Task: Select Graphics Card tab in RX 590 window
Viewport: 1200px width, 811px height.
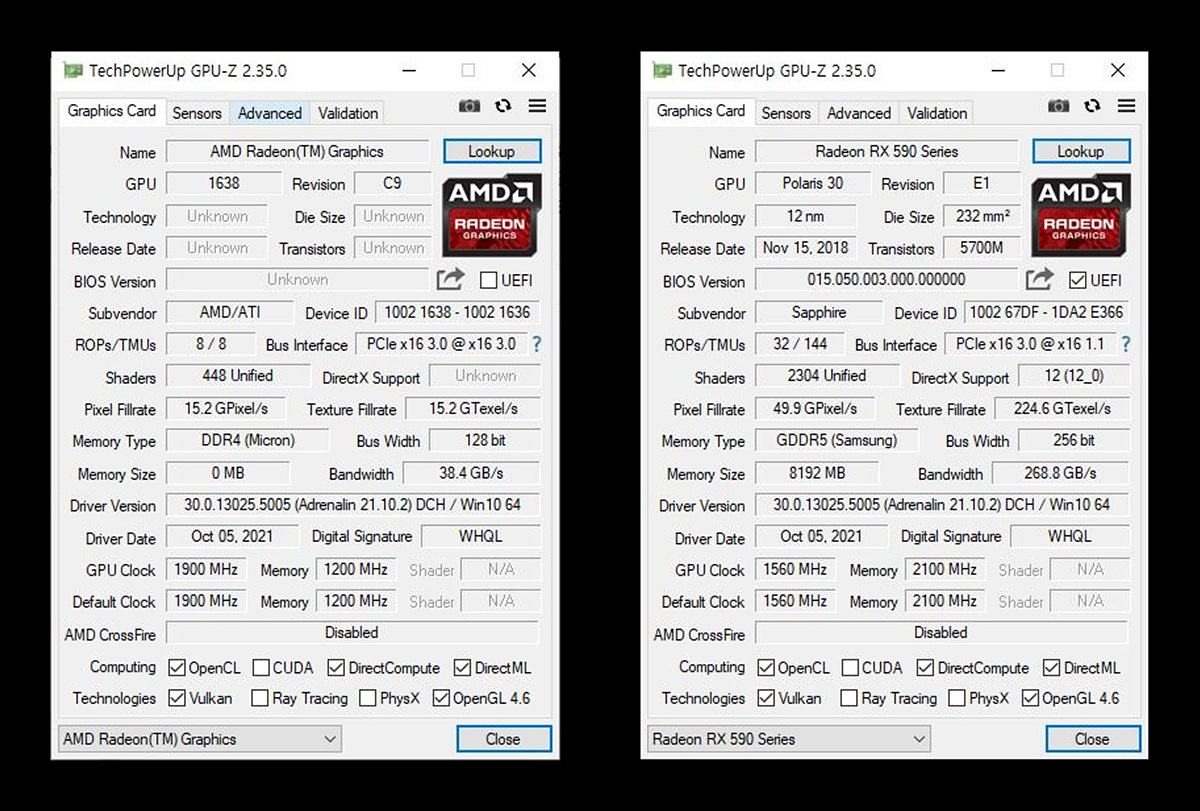Action: [x=701, y=111]
